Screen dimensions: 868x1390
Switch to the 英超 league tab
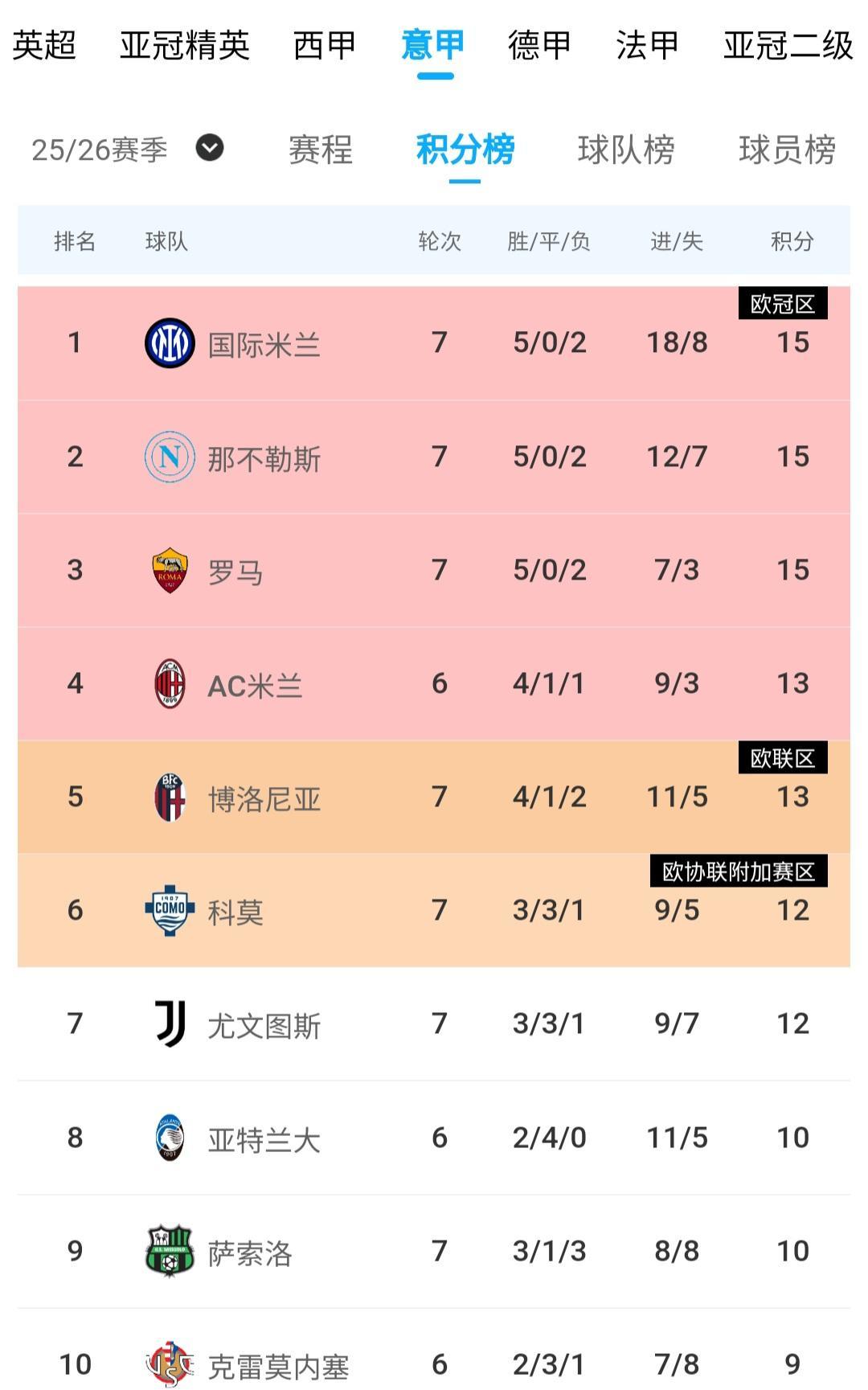pyautogui.click(x=44, y=45)
